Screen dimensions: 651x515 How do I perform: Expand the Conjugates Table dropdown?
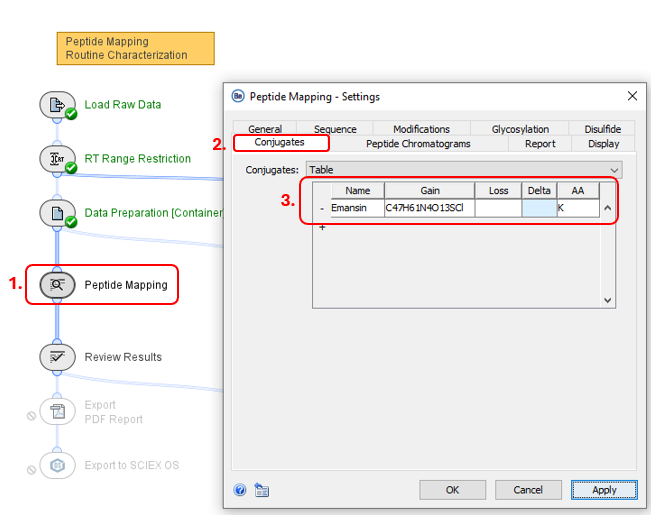click(614, 170)
